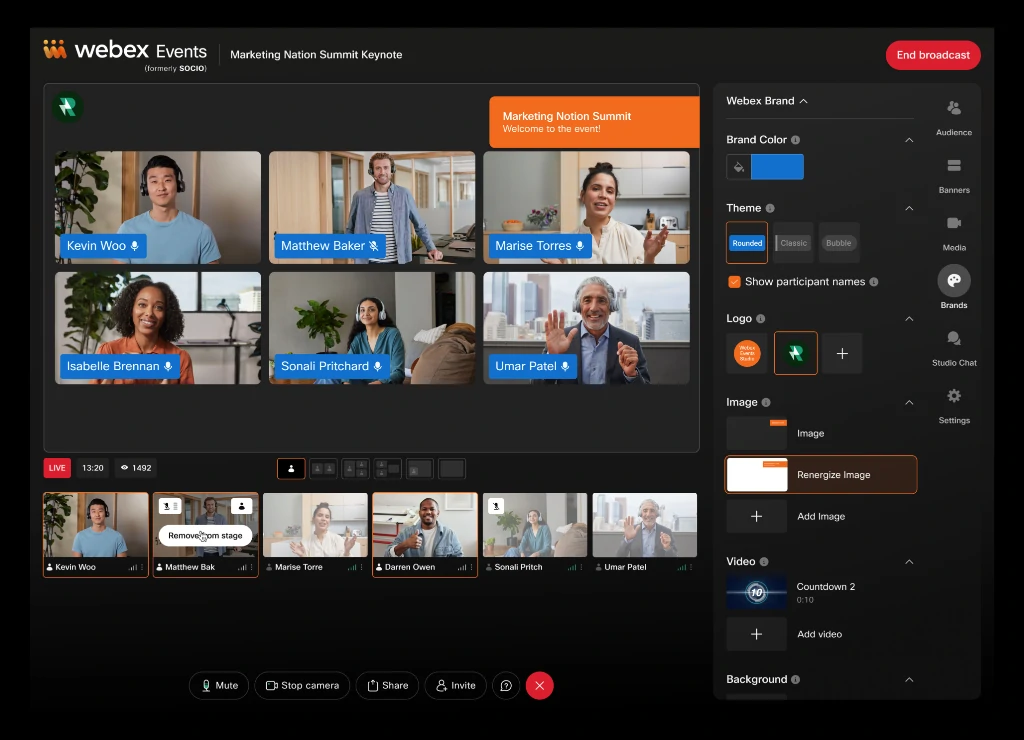Click the Invite button
The height and width of the screenshot is (740, 1024).
click(x=455, y=685)
